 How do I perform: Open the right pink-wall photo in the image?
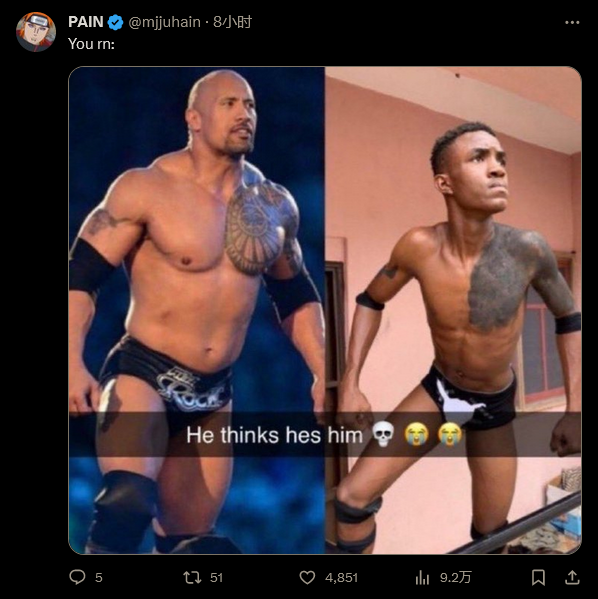pos(453,310)
